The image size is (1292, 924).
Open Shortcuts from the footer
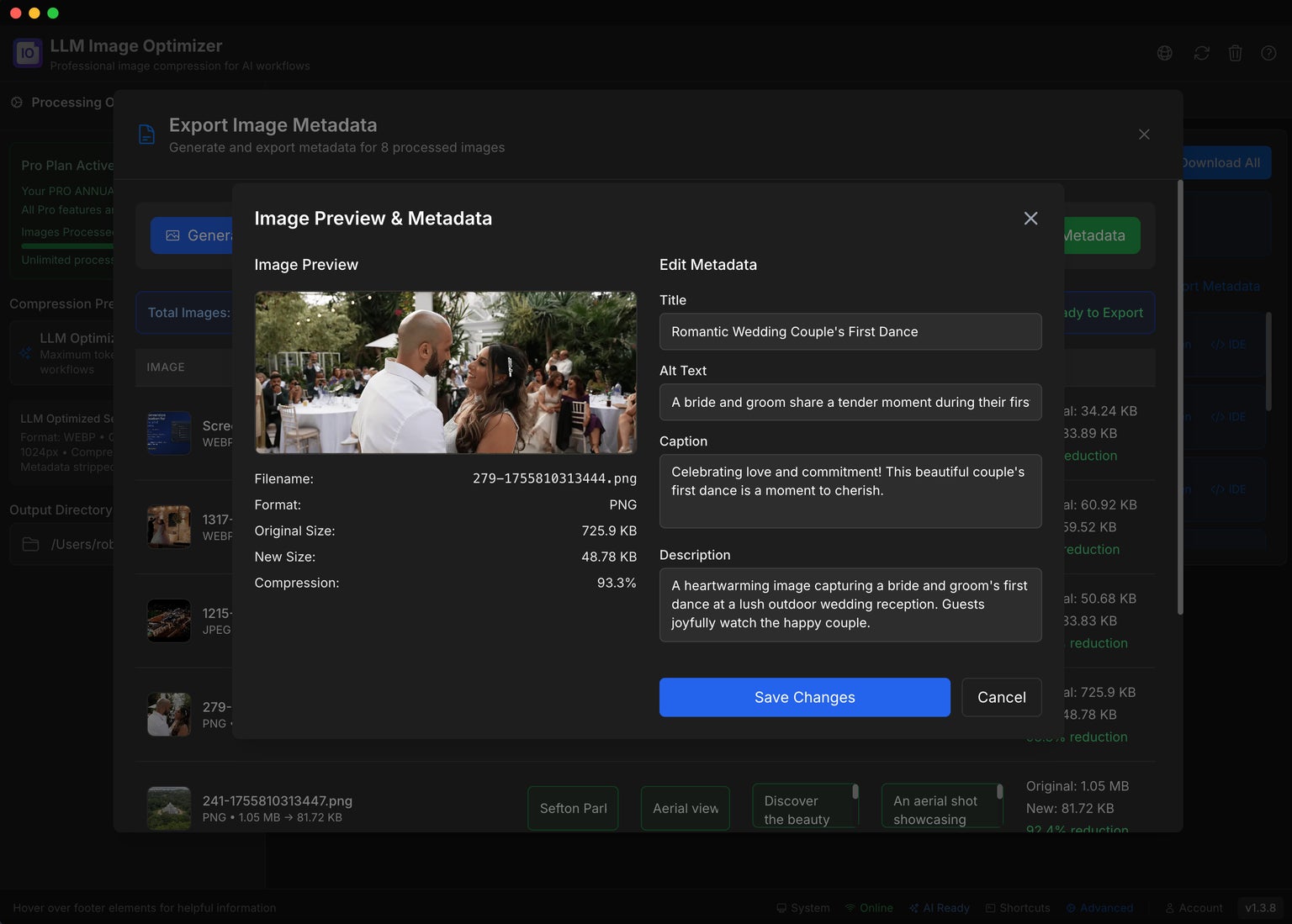point(1018,908)
